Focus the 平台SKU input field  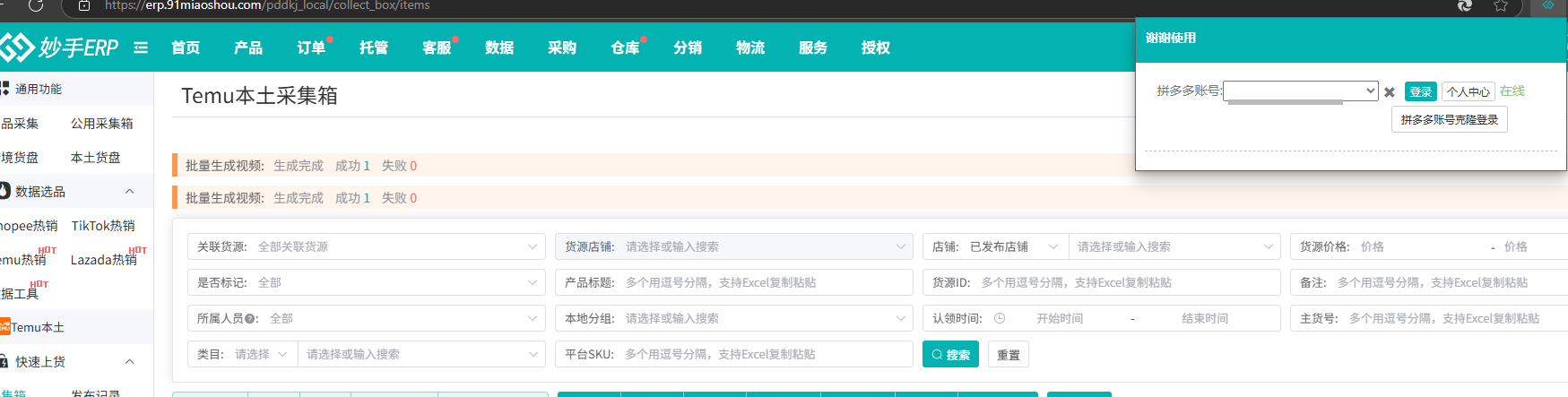[734, 354]
